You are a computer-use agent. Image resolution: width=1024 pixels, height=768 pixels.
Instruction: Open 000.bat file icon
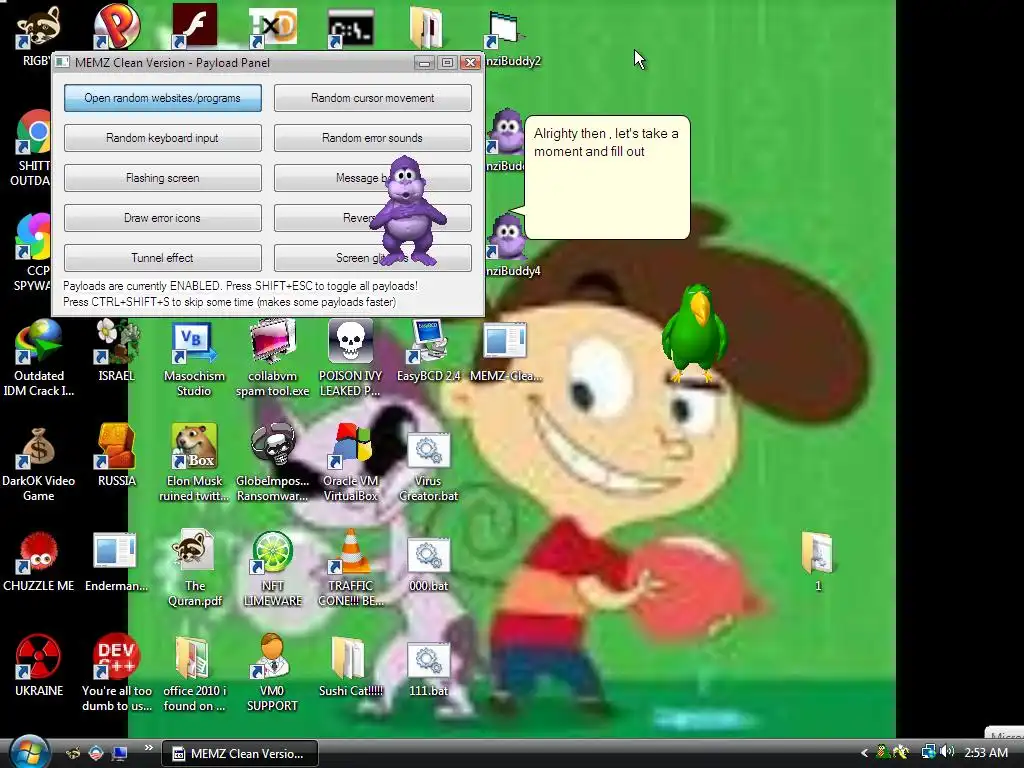point(428,563)
